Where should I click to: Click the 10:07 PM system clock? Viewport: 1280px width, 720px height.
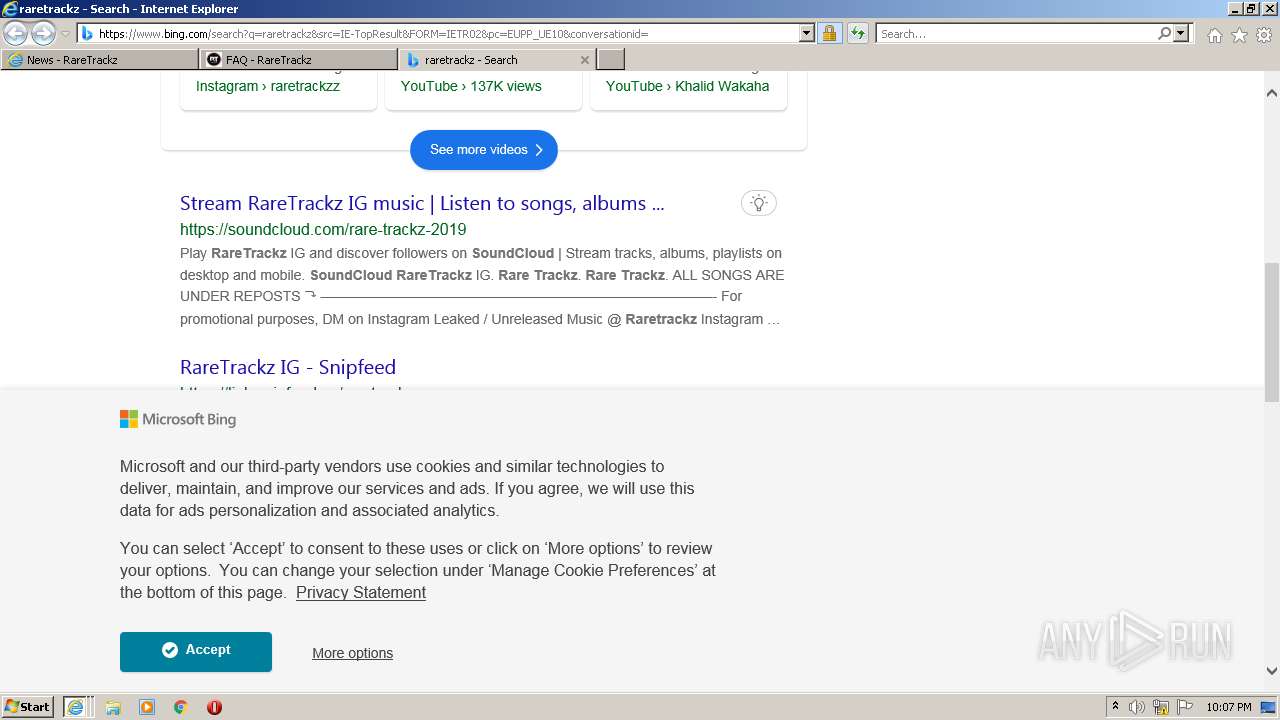[1229, 707]
